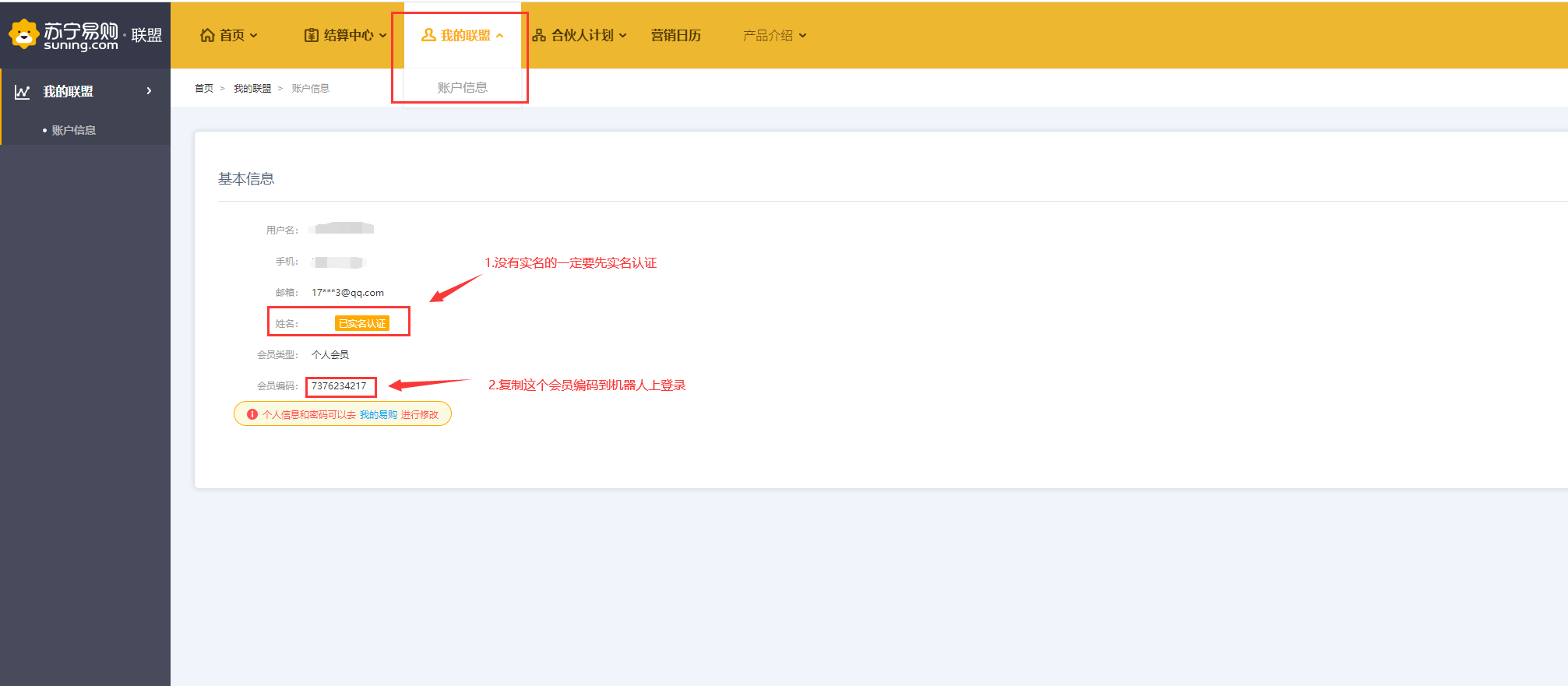Open the 结算中心 dropdown arrow
This screenshot has height=686, width=1568.
click(x=382, y=36)
